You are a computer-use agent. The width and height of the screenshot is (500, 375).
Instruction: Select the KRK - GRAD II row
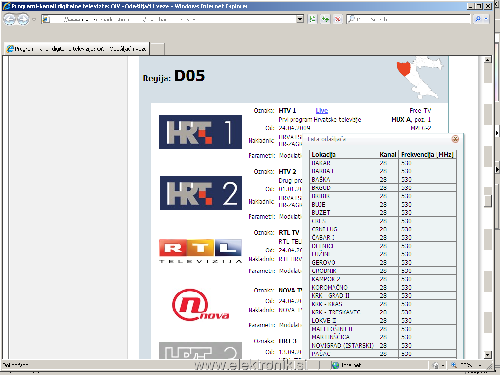point(382,296)
